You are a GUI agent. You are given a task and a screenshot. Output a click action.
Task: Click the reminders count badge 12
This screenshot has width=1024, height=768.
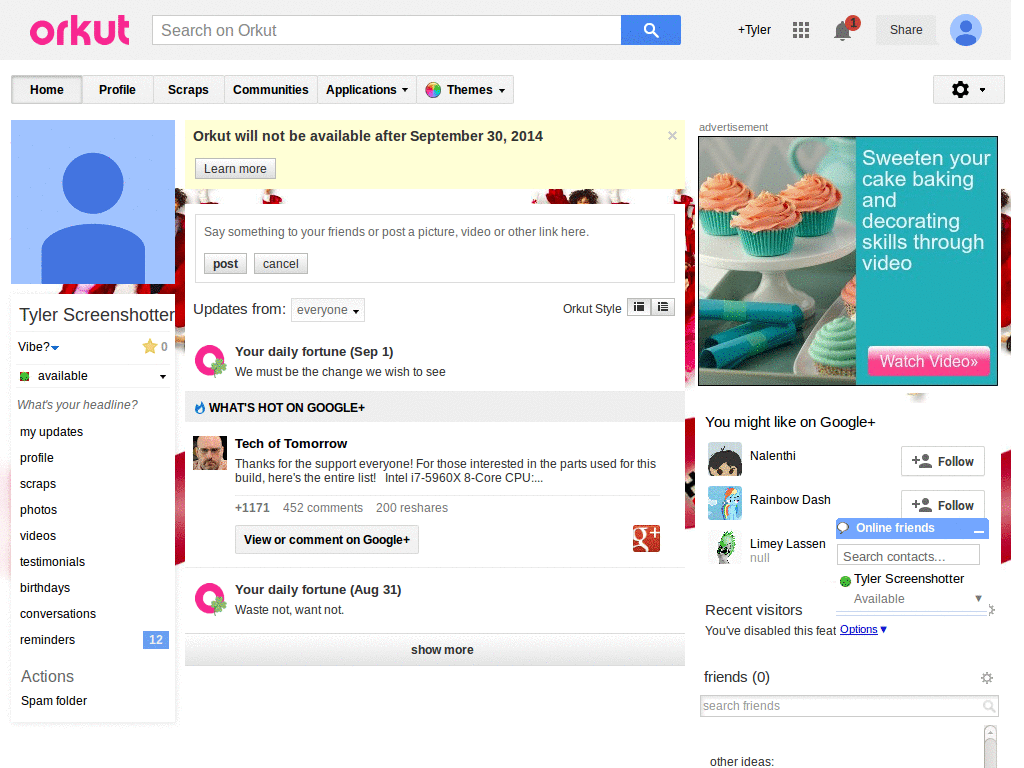point(156,640)
